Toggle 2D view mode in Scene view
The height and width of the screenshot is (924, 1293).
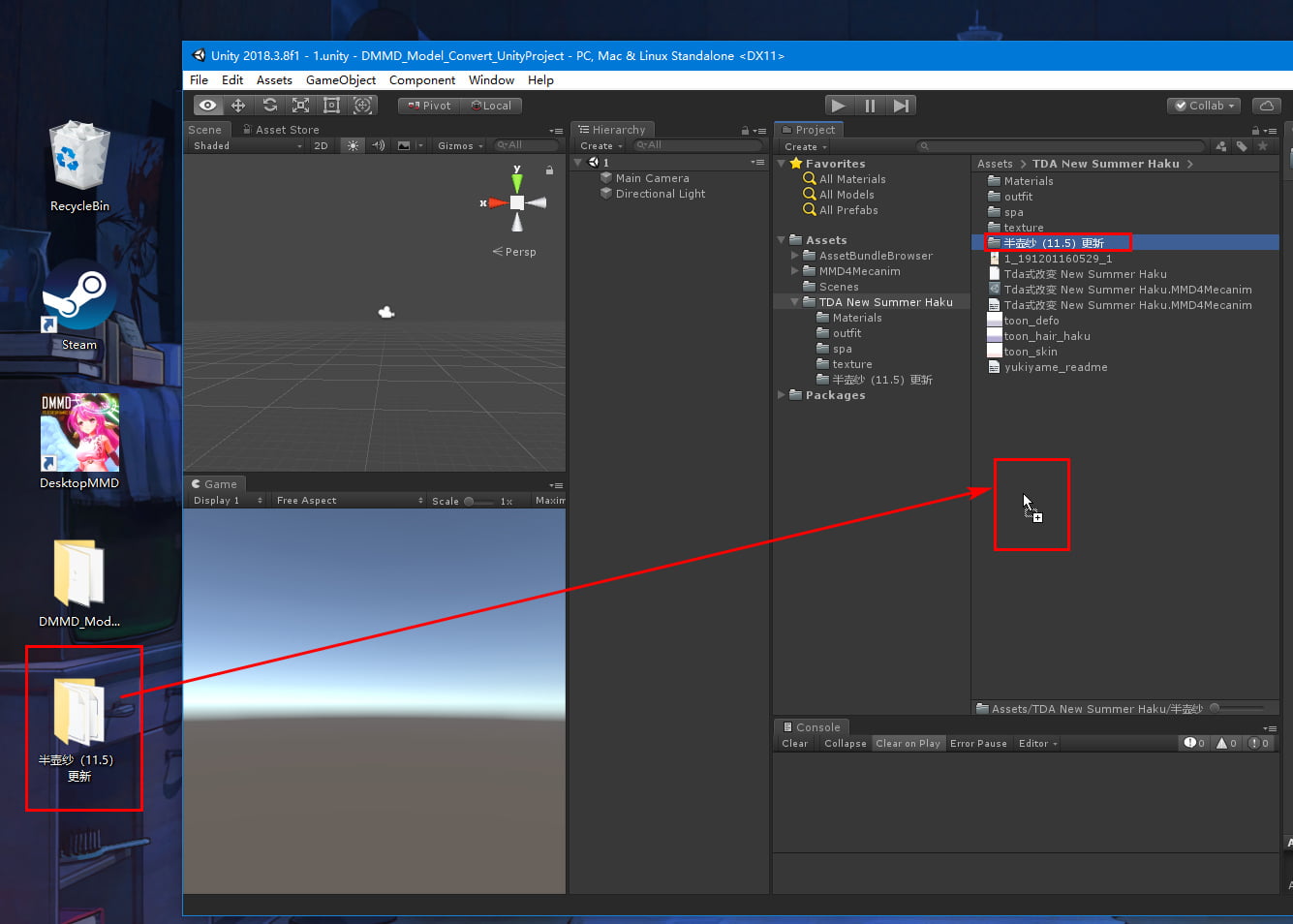[x=321, y=145]
